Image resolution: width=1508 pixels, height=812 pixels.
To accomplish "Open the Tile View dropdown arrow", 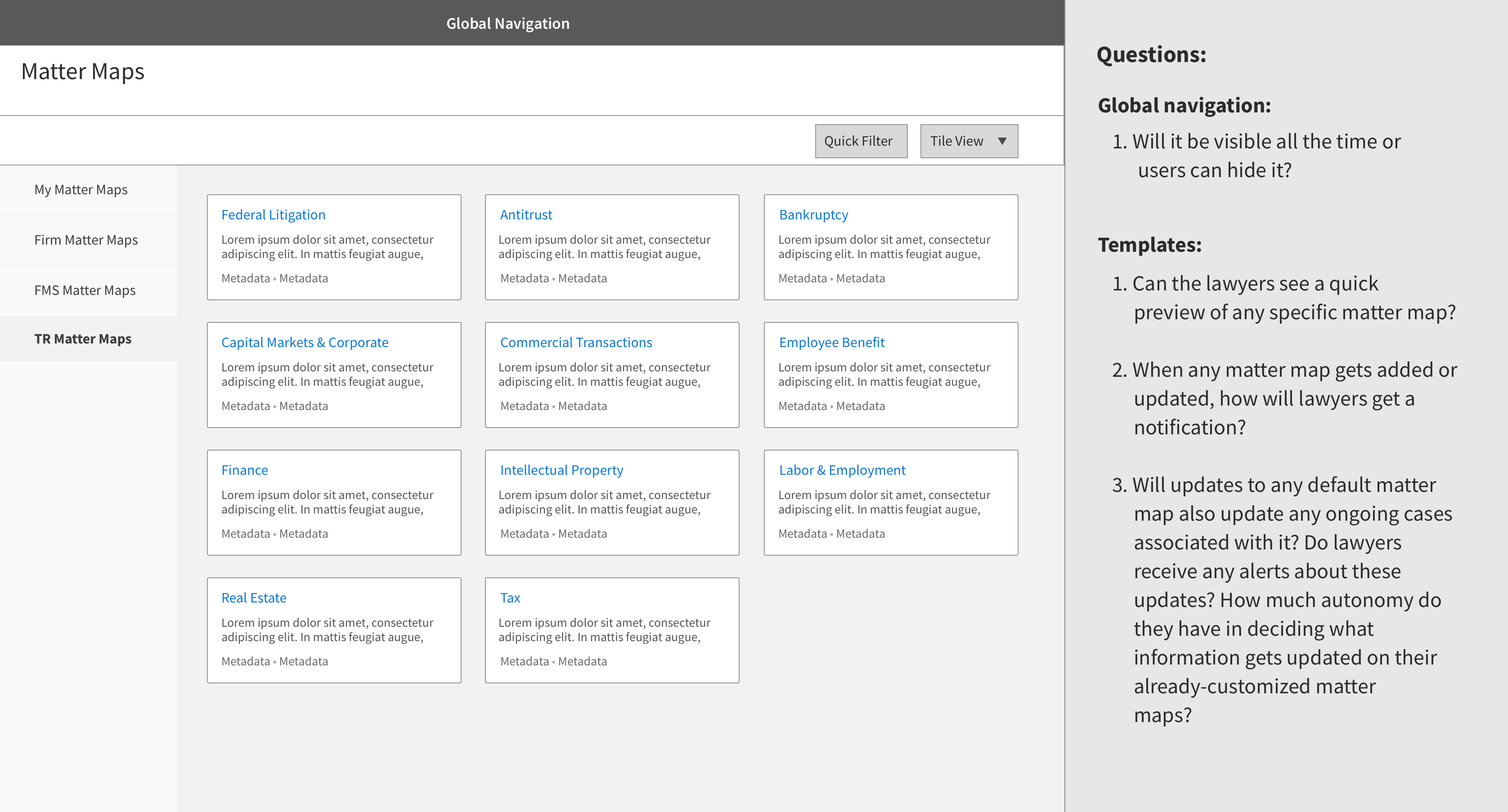I will coord(1001,141).
